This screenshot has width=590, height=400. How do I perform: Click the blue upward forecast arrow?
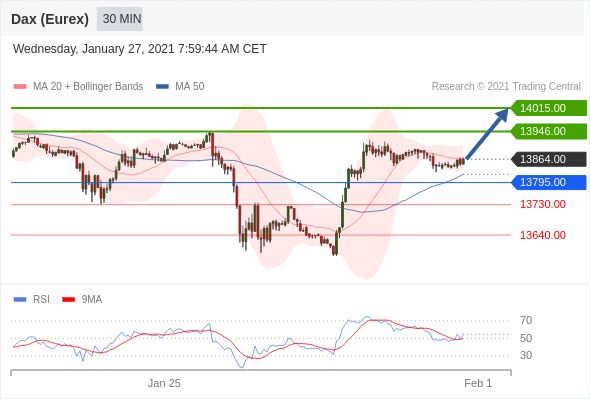487,134
